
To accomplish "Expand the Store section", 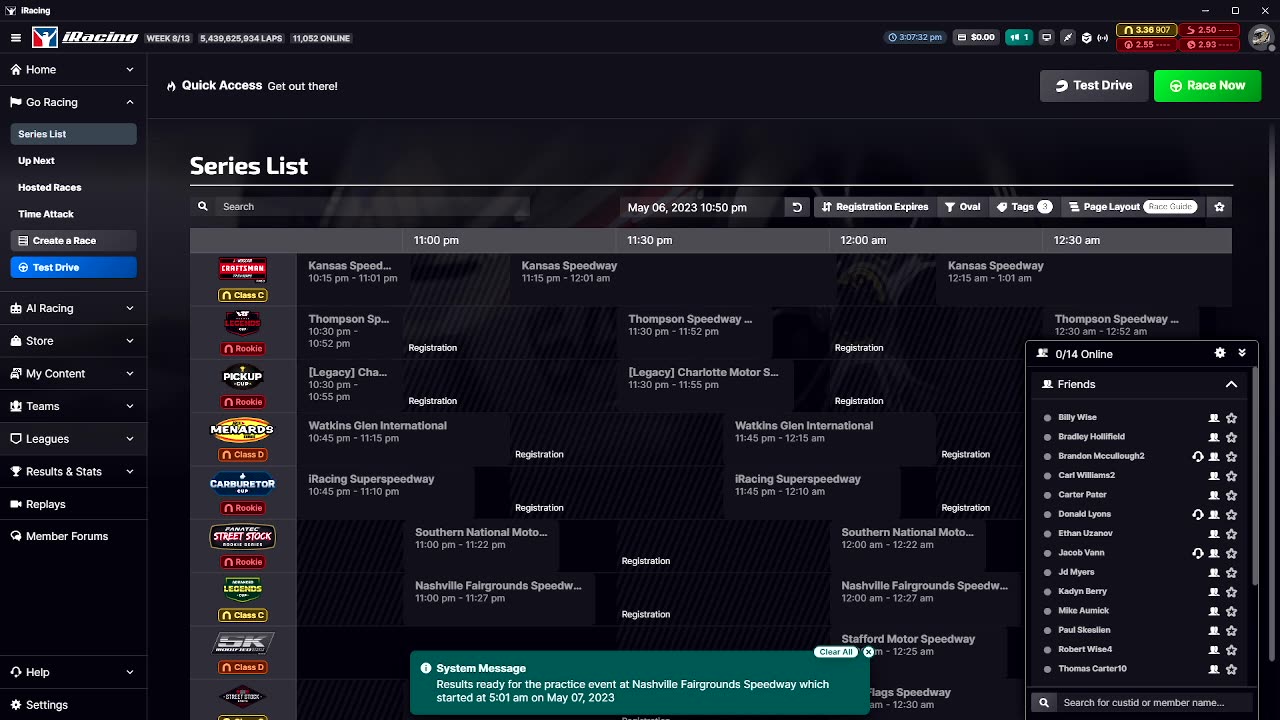I will (x=73, y=341).
